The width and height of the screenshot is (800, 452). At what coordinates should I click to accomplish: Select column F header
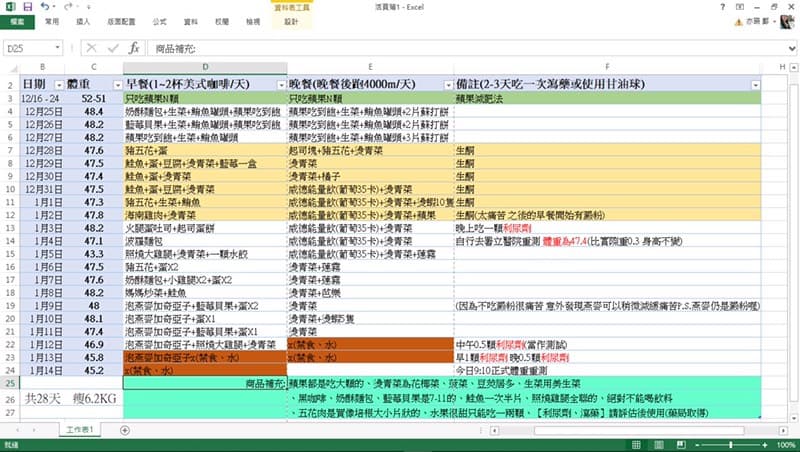[x=607, y=67]
